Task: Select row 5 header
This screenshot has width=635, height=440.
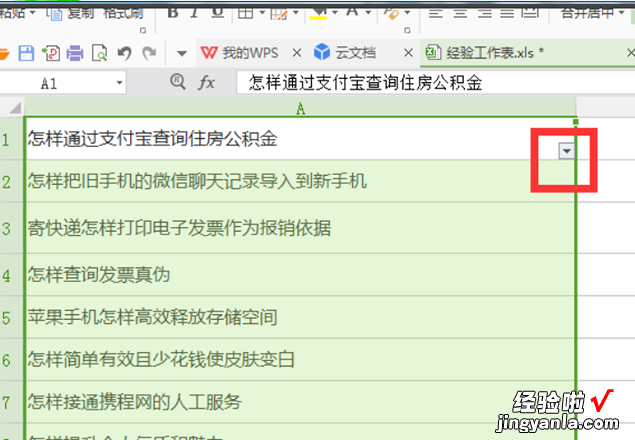Action: pyautogui.click(x=11, y=318)
